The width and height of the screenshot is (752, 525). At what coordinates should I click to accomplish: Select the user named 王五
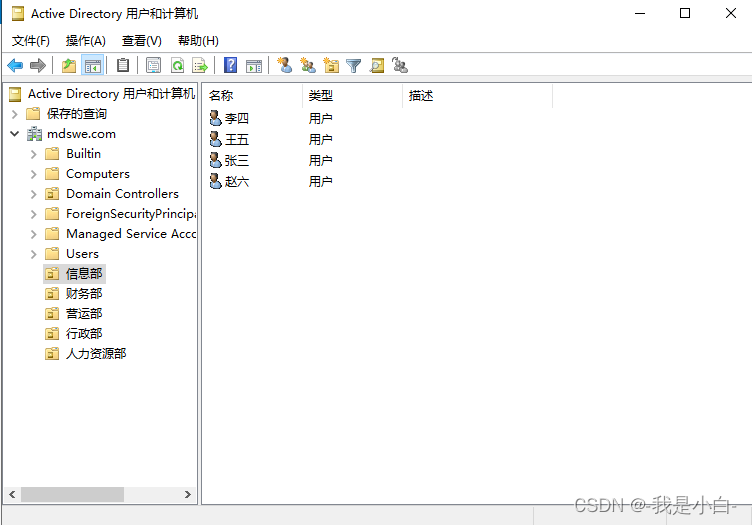pyautogui.click(x=236, y=139)
